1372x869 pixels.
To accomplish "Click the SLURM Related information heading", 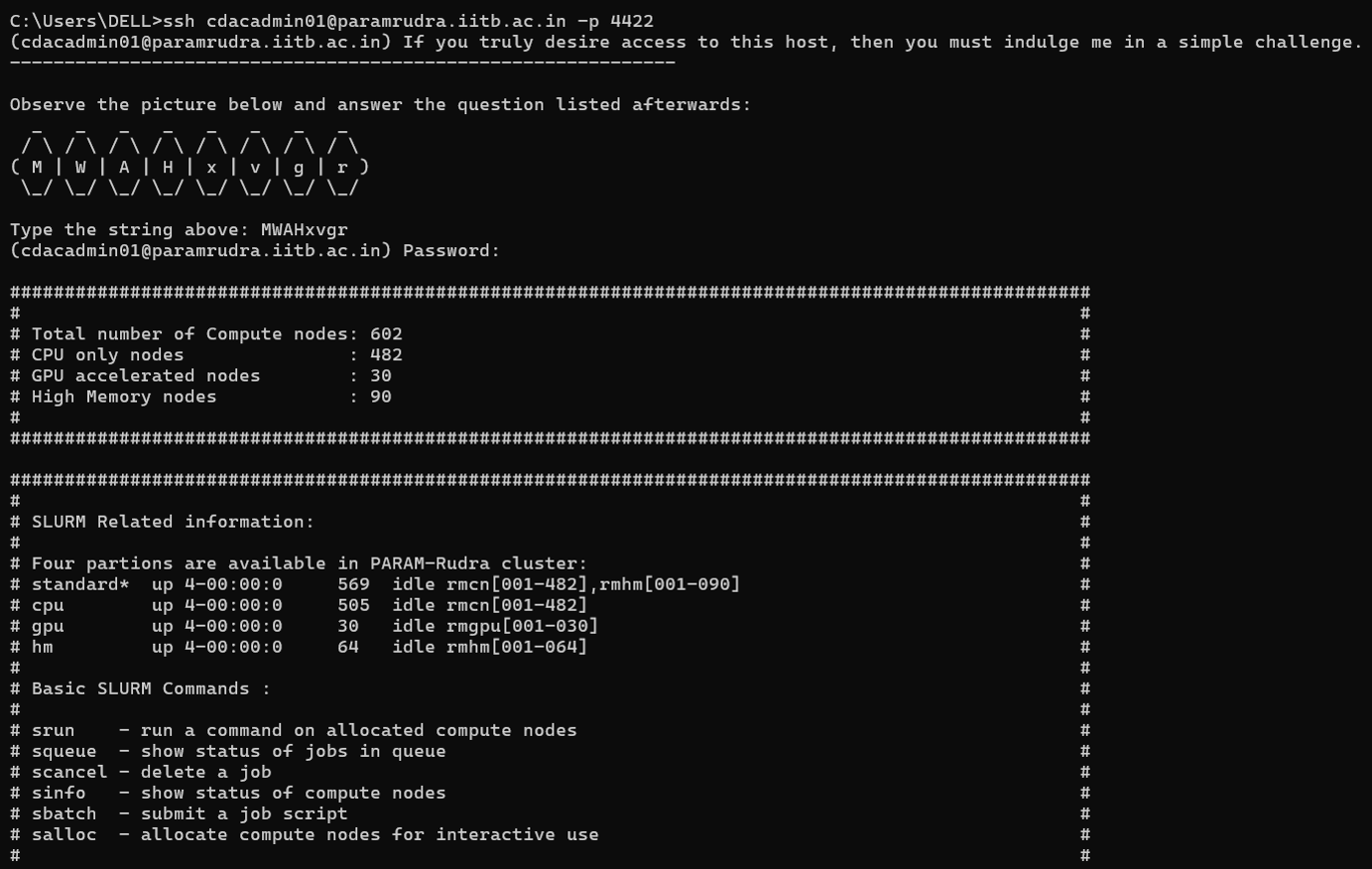I will point(173,522).
